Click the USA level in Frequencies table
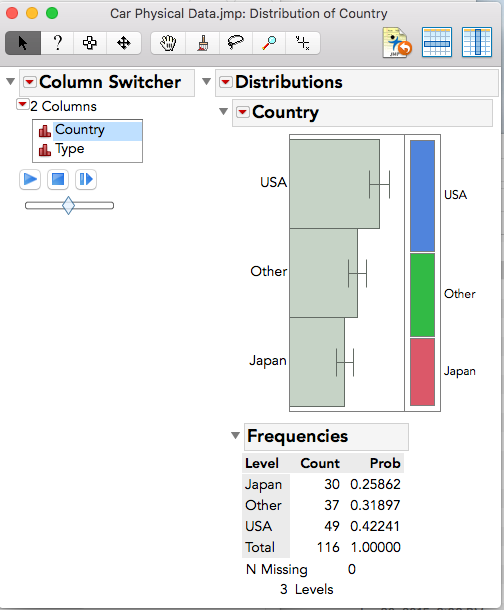 pyautogui.click(x=259, y=526)
